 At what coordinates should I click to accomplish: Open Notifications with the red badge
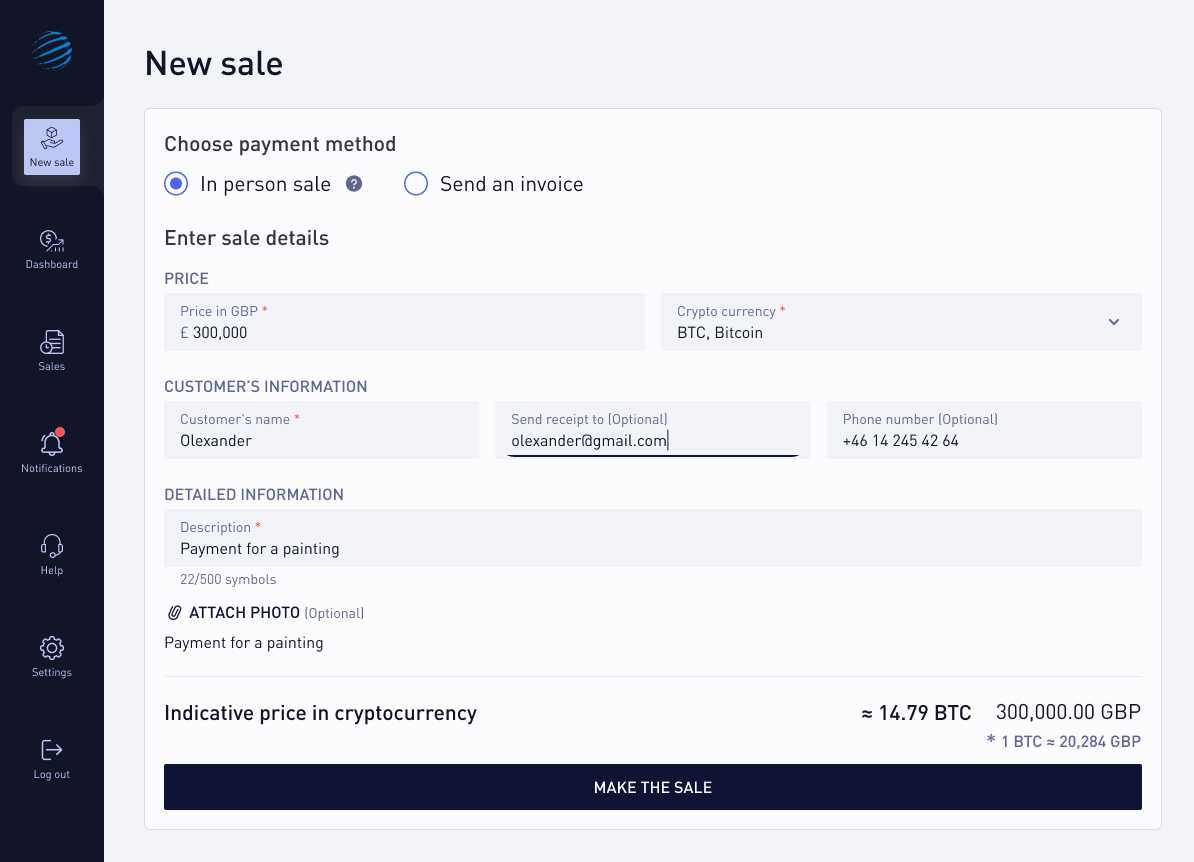pos(51,445)
